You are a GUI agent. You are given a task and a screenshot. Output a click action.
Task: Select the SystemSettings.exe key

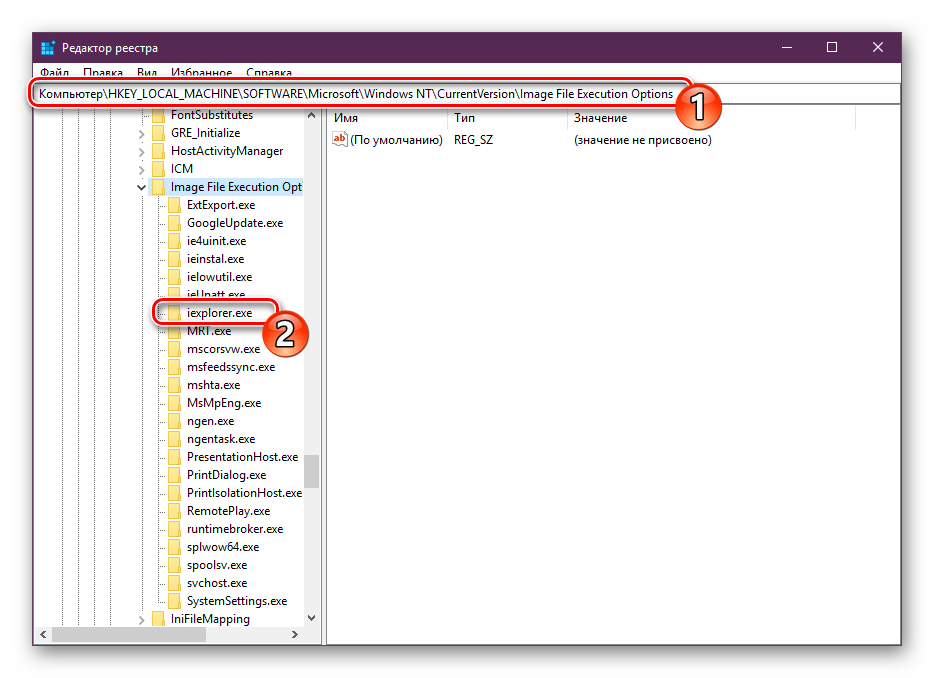pos(236,601)
